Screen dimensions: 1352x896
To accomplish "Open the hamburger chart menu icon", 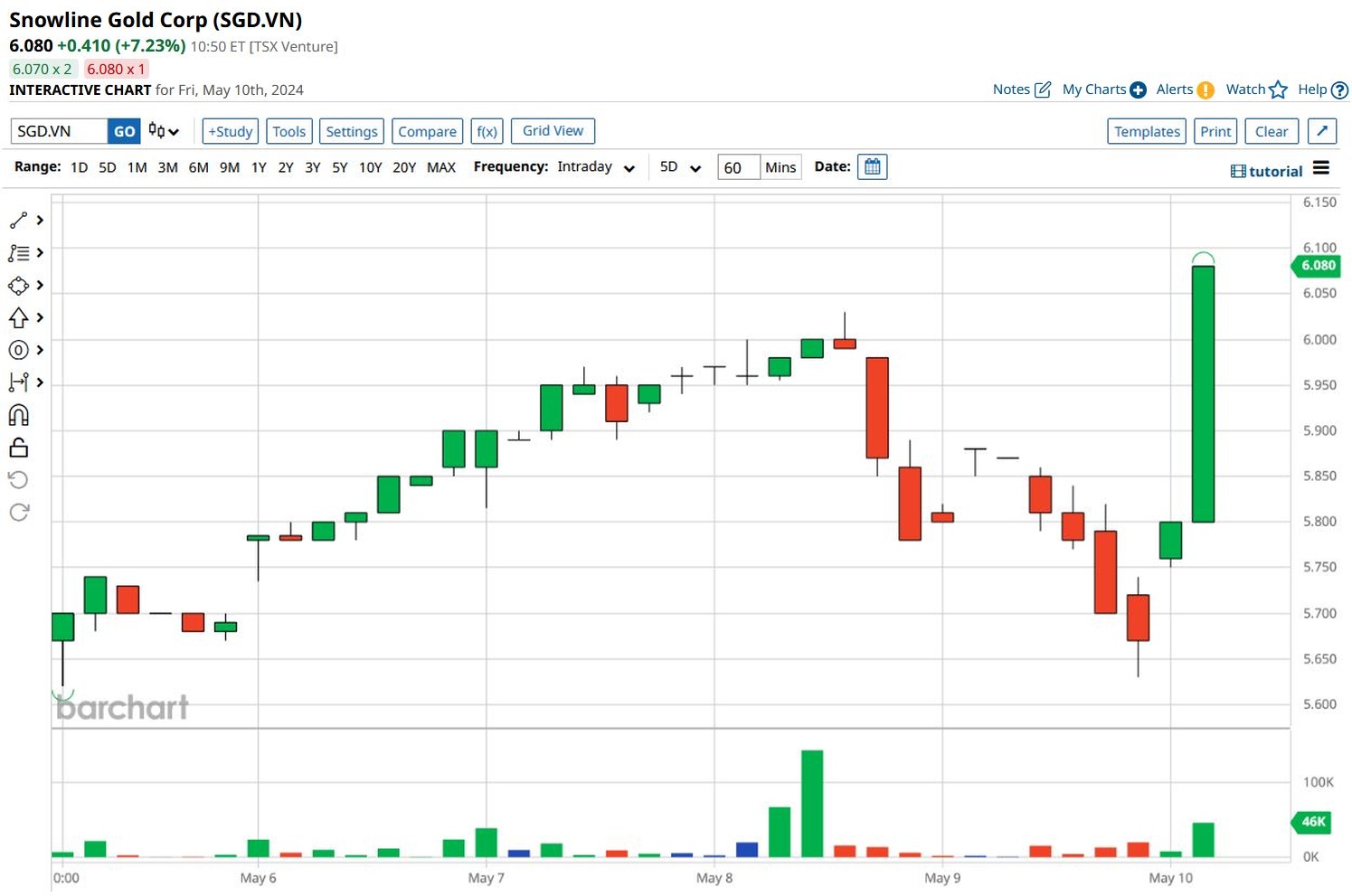I will 1321,168.
